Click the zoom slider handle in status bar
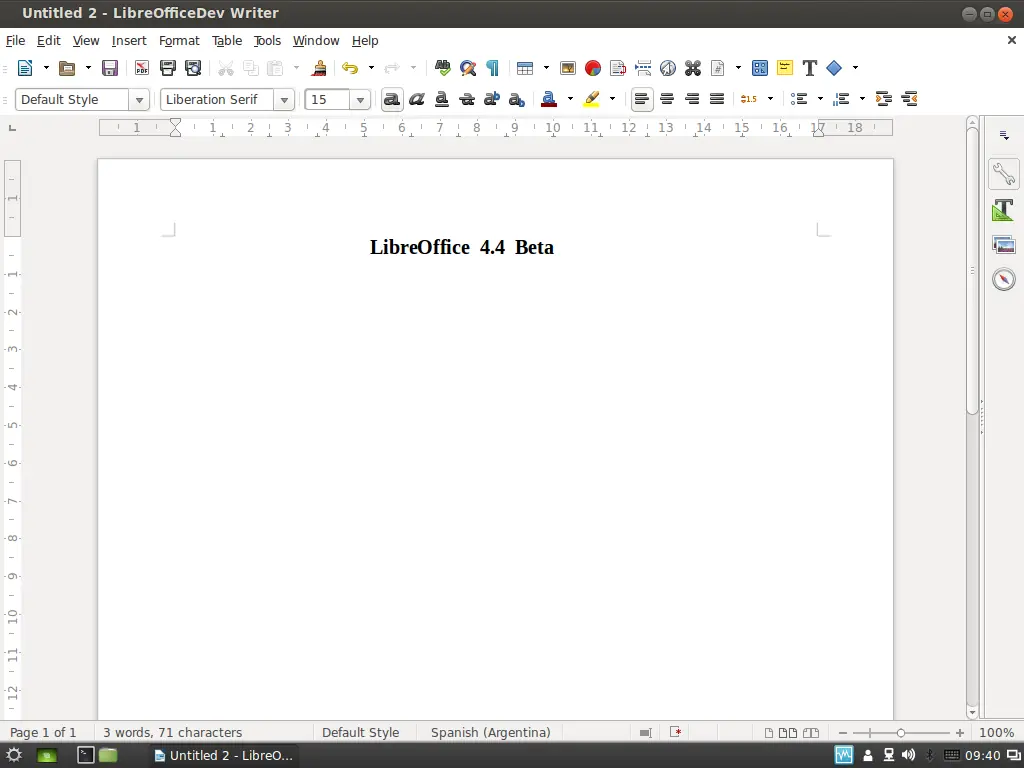Viewport: 1024px width, 768px height. [901, 733]
